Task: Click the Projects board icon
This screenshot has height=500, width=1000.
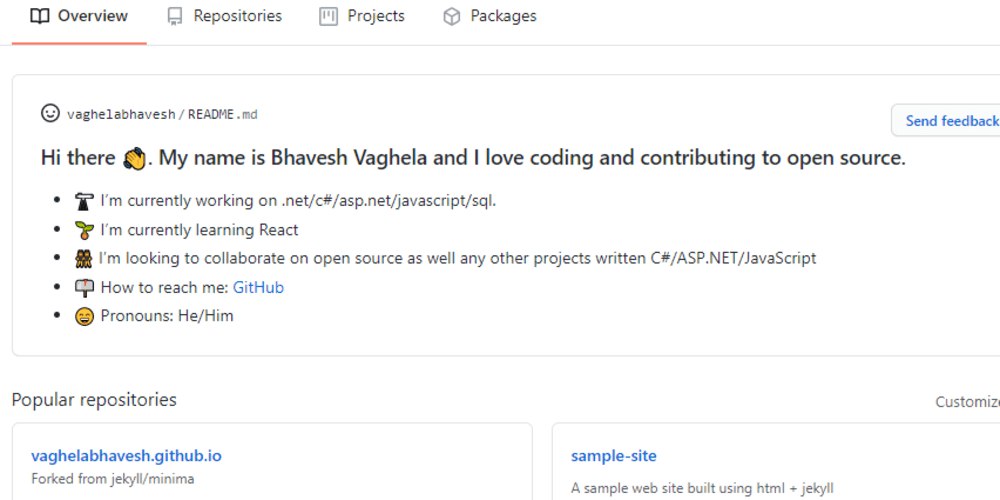Action: pos(328,17)
